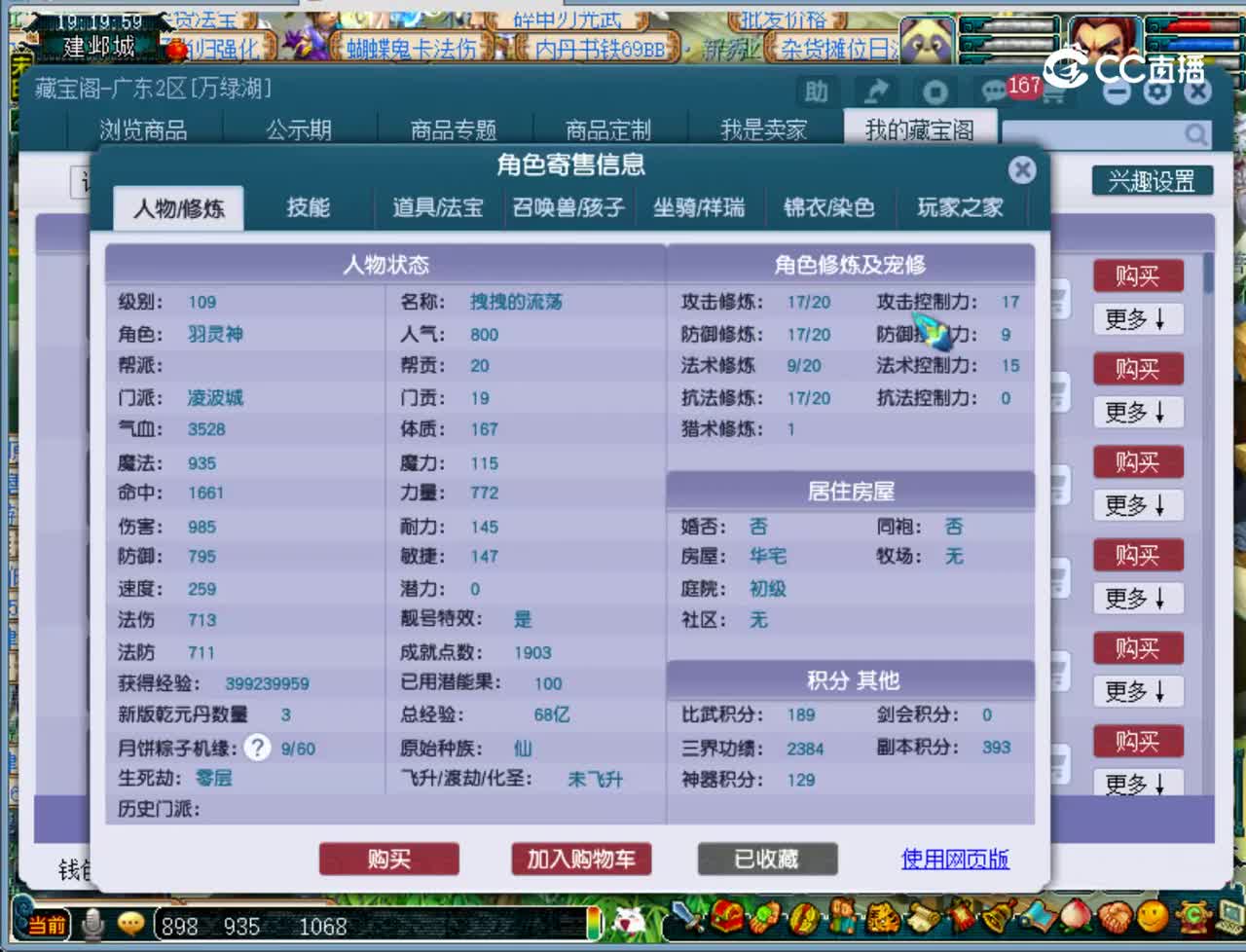Open messages with the 167 badge
Viewport: 1246px width, 952px height.
(x=1008, y=90)
